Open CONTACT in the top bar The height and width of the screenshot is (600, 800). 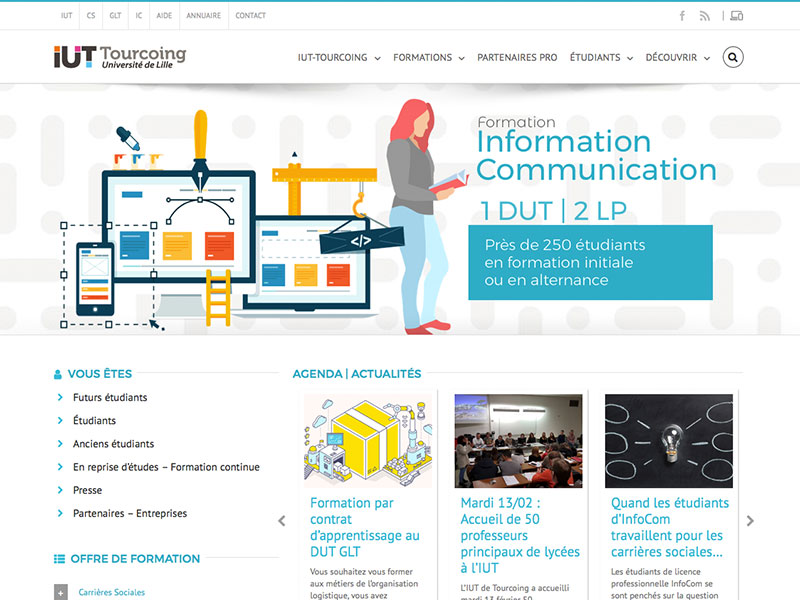pyautogui.click(x=251, y=16)
